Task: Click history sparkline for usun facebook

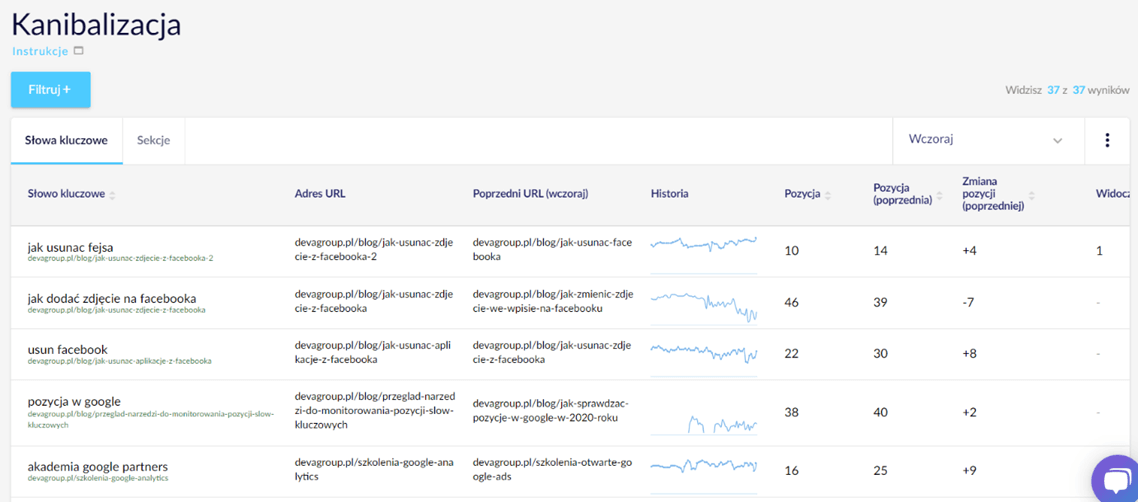Action: [703, 352]
